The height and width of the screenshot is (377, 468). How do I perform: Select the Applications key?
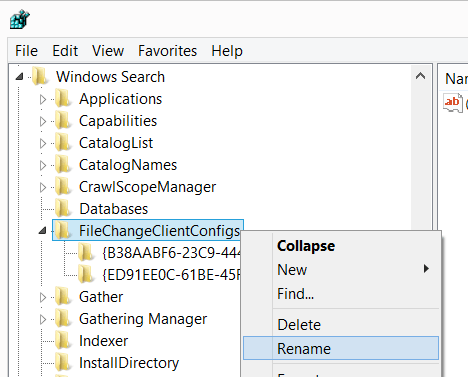(x=120, y=99)
